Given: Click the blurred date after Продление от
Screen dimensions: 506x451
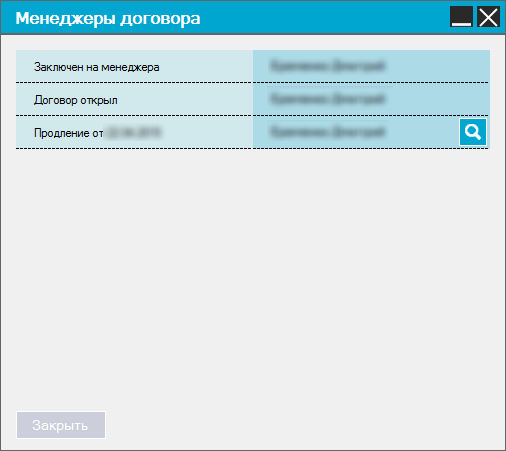Looking at the screenshot, I should click(133, 132).
